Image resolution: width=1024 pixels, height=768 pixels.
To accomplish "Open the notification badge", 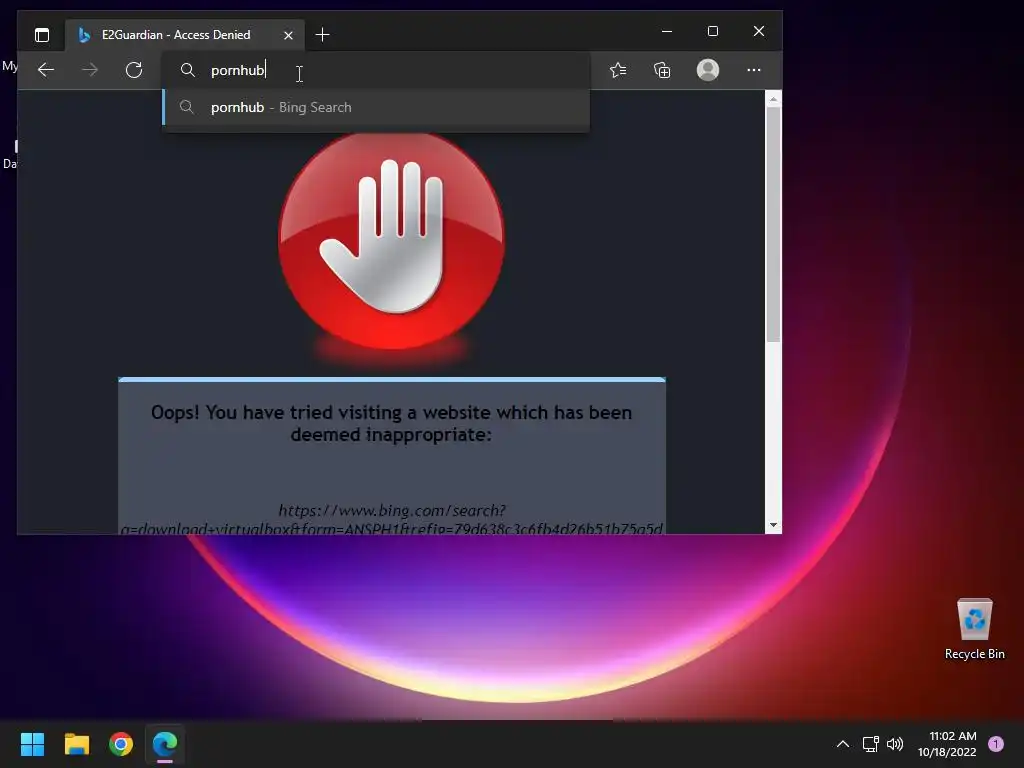I will tap(995, 744).
